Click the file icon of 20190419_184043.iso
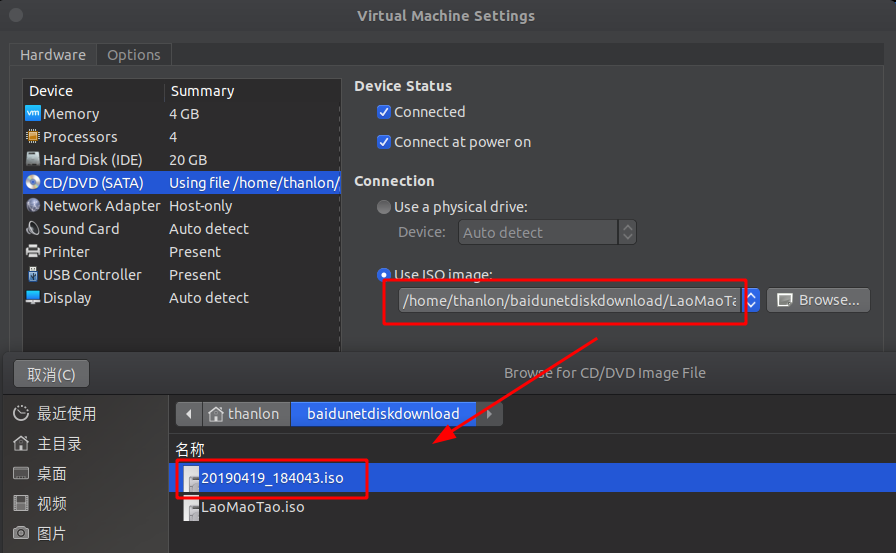Screen dimensions: 896x553 (191, 479)
